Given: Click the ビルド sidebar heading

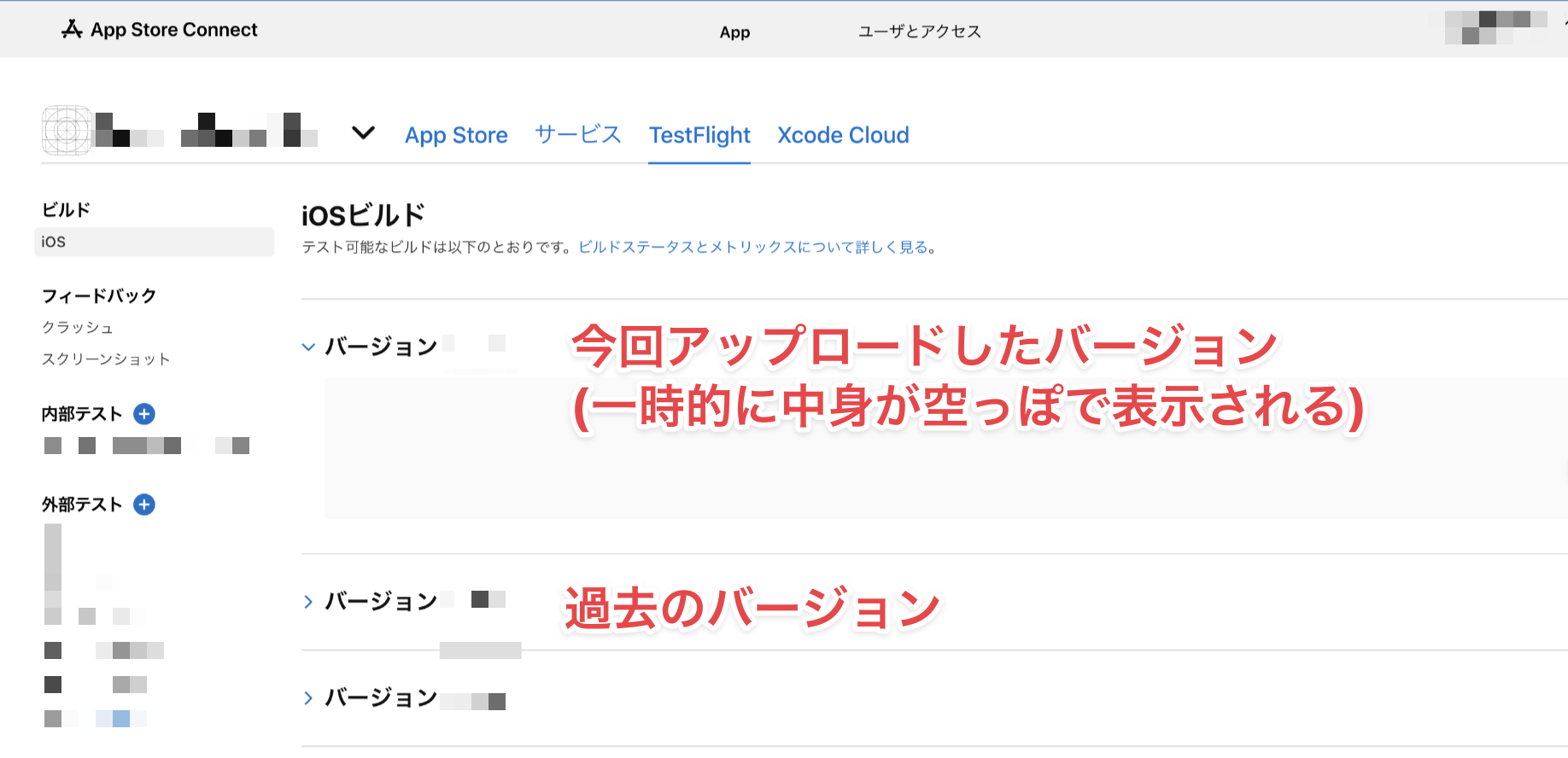Looking at the screenshot, I should pyautogui.click(x=66, y=210).
